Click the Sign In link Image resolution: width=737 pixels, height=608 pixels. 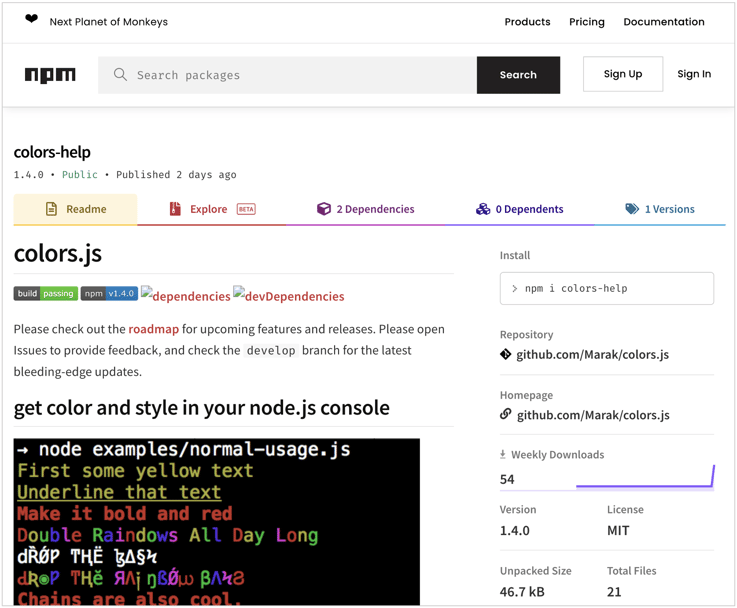pyautogui.click(x=694, y=74)
